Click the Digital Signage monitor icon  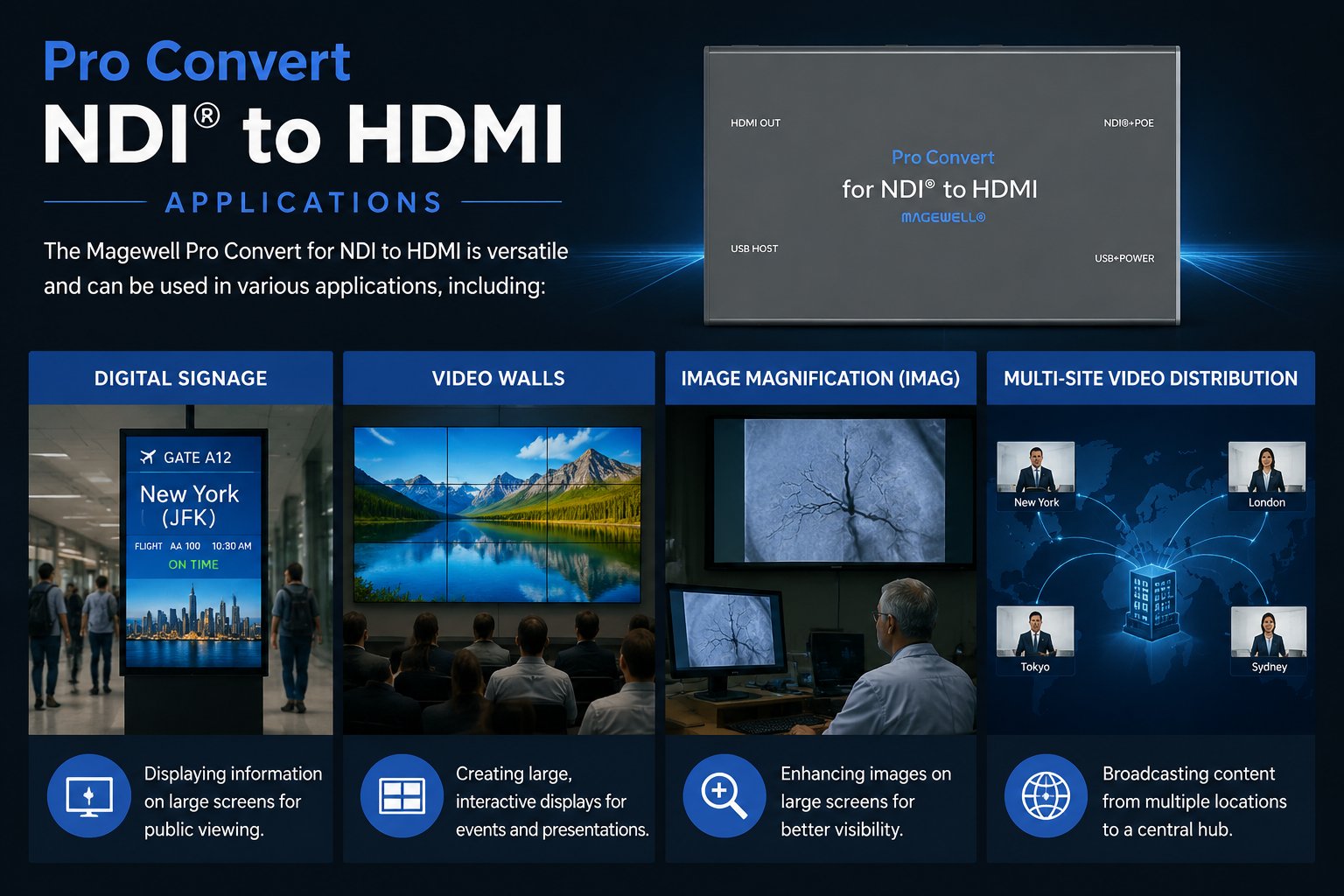pyautogui.click(x=88, y=796)
